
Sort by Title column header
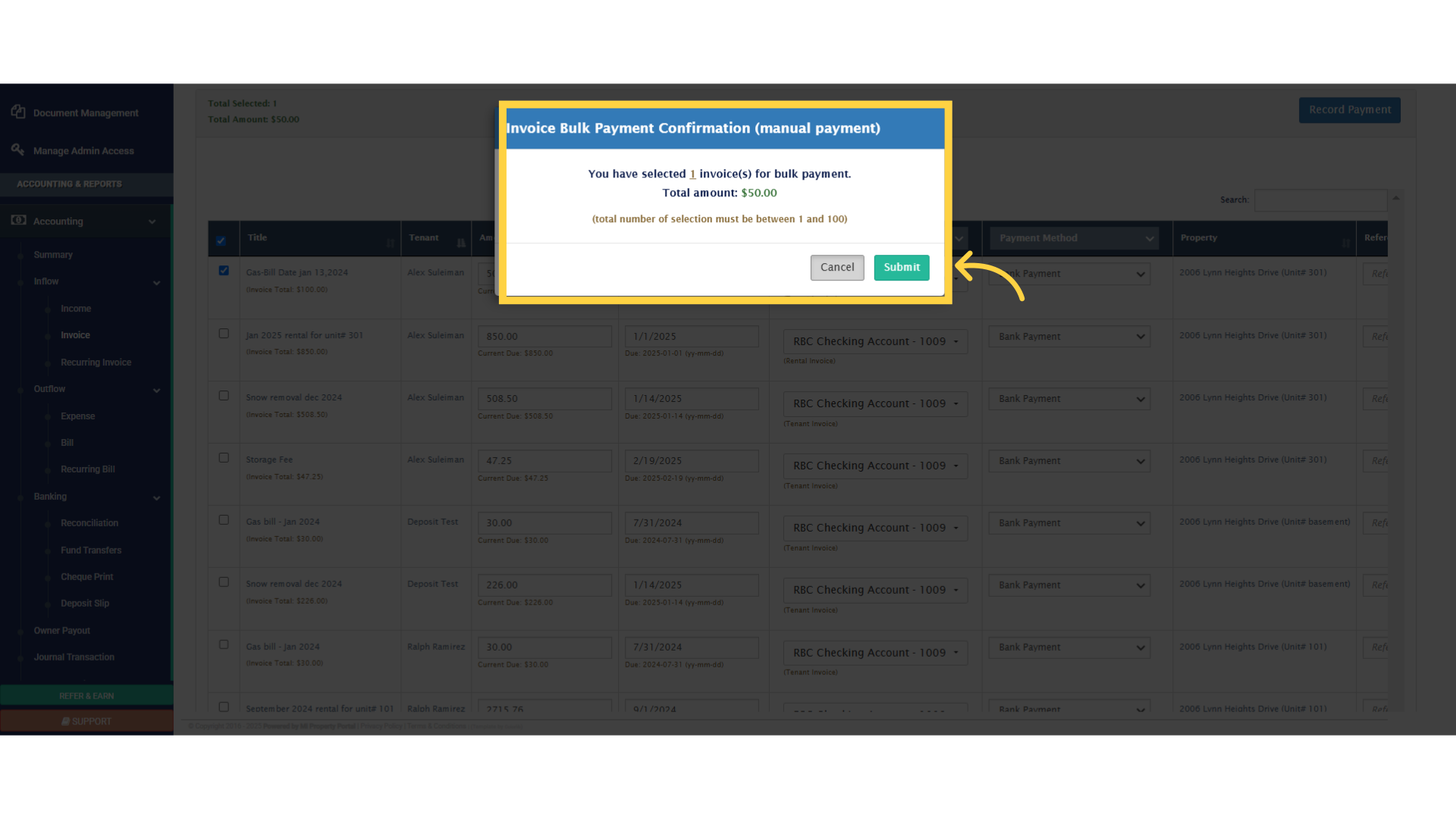pos(320,238)
